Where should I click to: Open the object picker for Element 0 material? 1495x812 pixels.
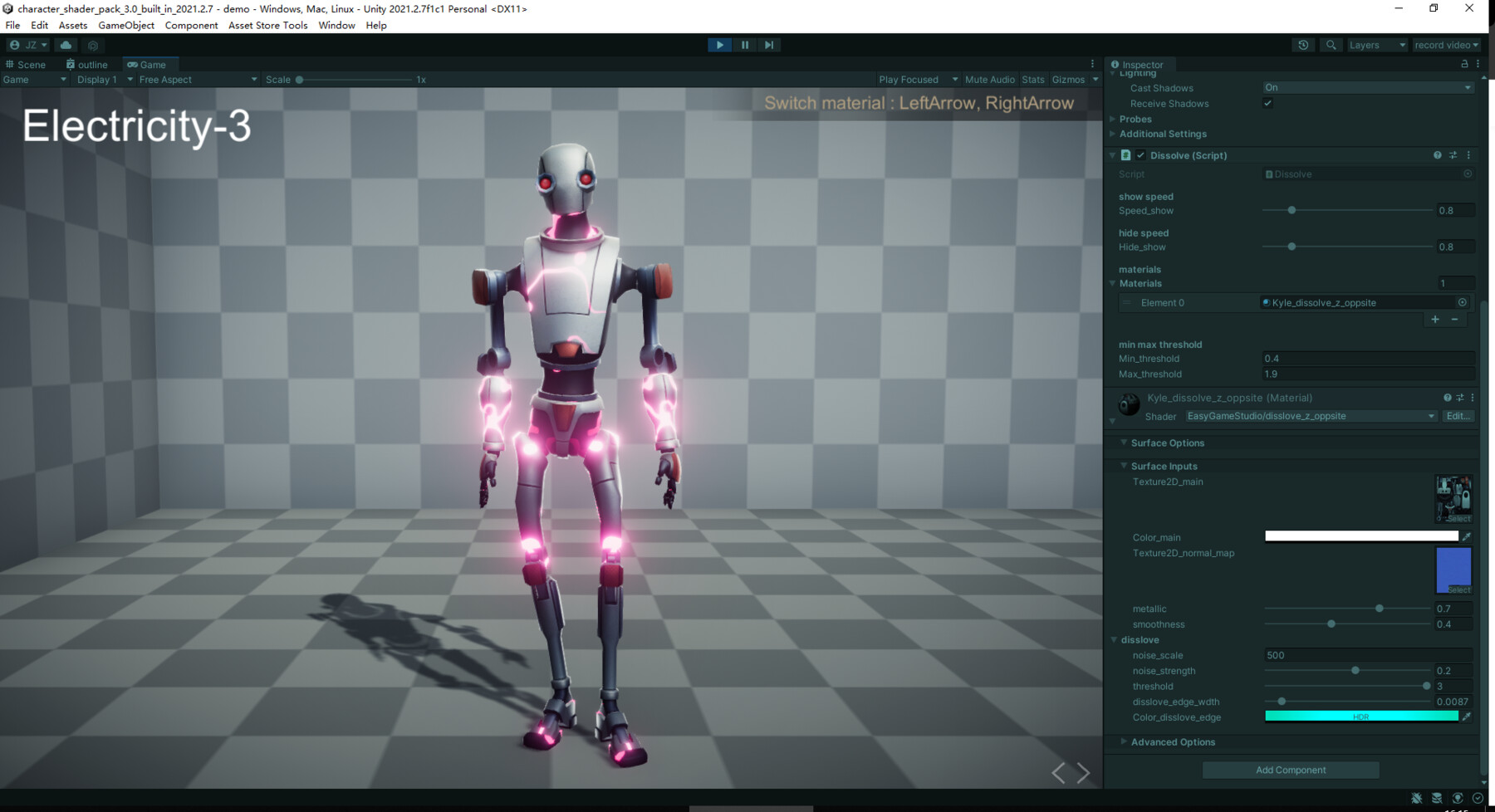(1464, 302)
